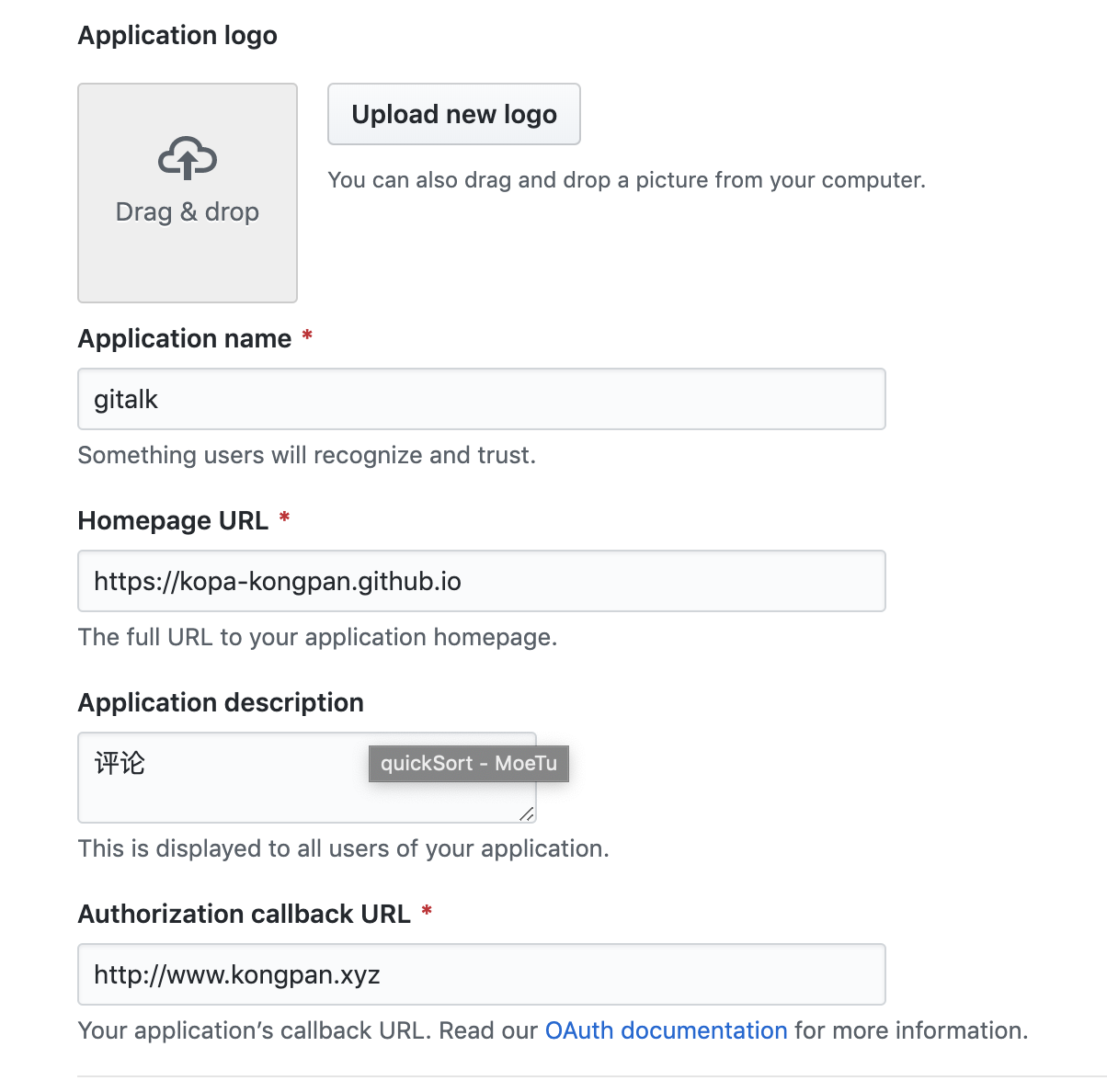Click the Homepage URL label text

[173, 520]
